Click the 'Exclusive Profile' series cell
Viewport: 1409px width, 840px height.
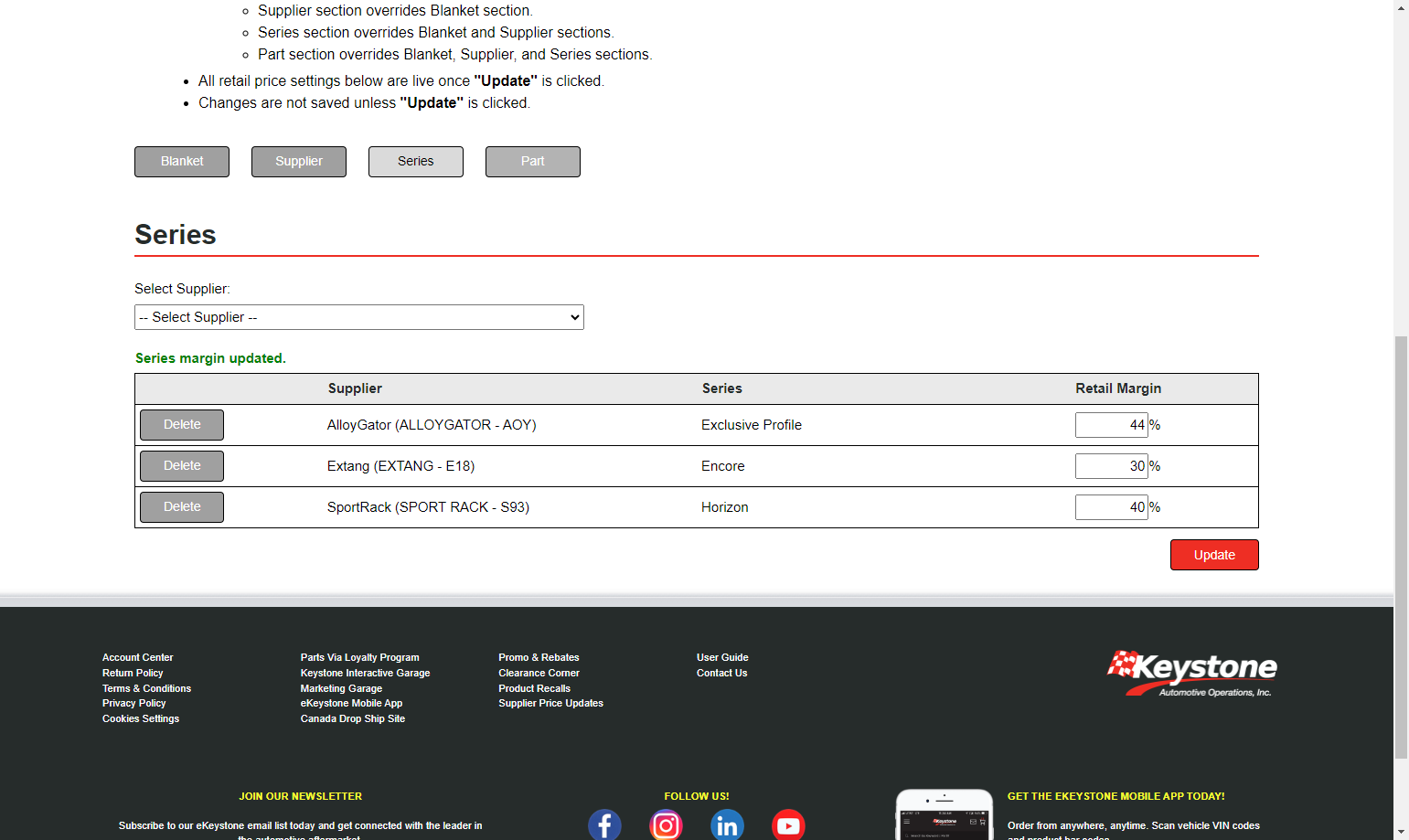tap(752, 425)
